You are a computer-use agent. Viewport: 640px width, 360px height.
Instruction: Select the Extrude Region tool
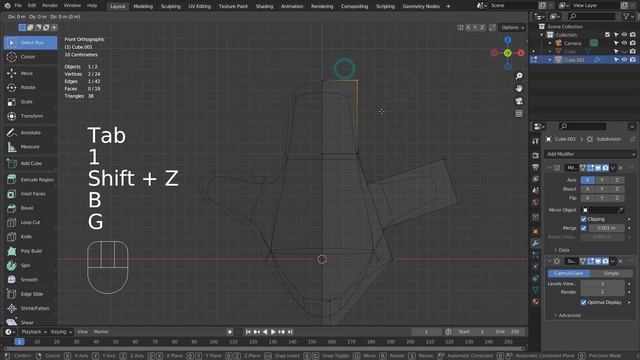tap(30, 180)
